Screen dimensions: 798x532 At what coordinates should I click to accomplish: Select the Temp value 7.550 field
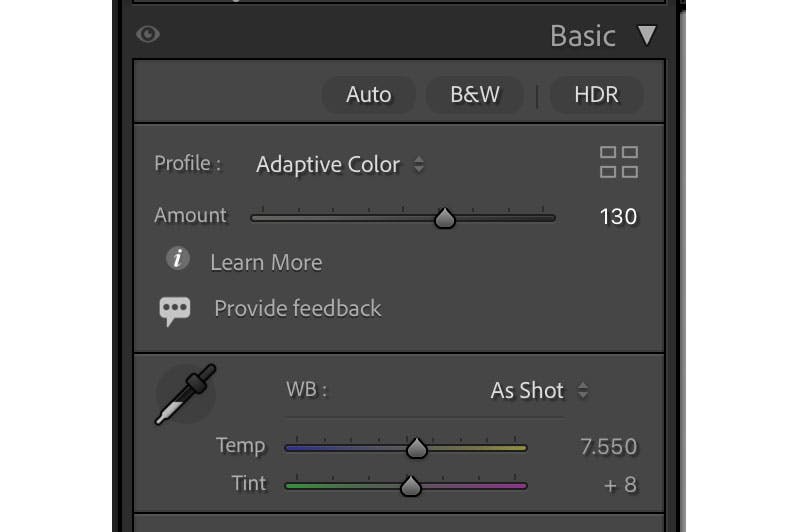(x=609, y=447)
